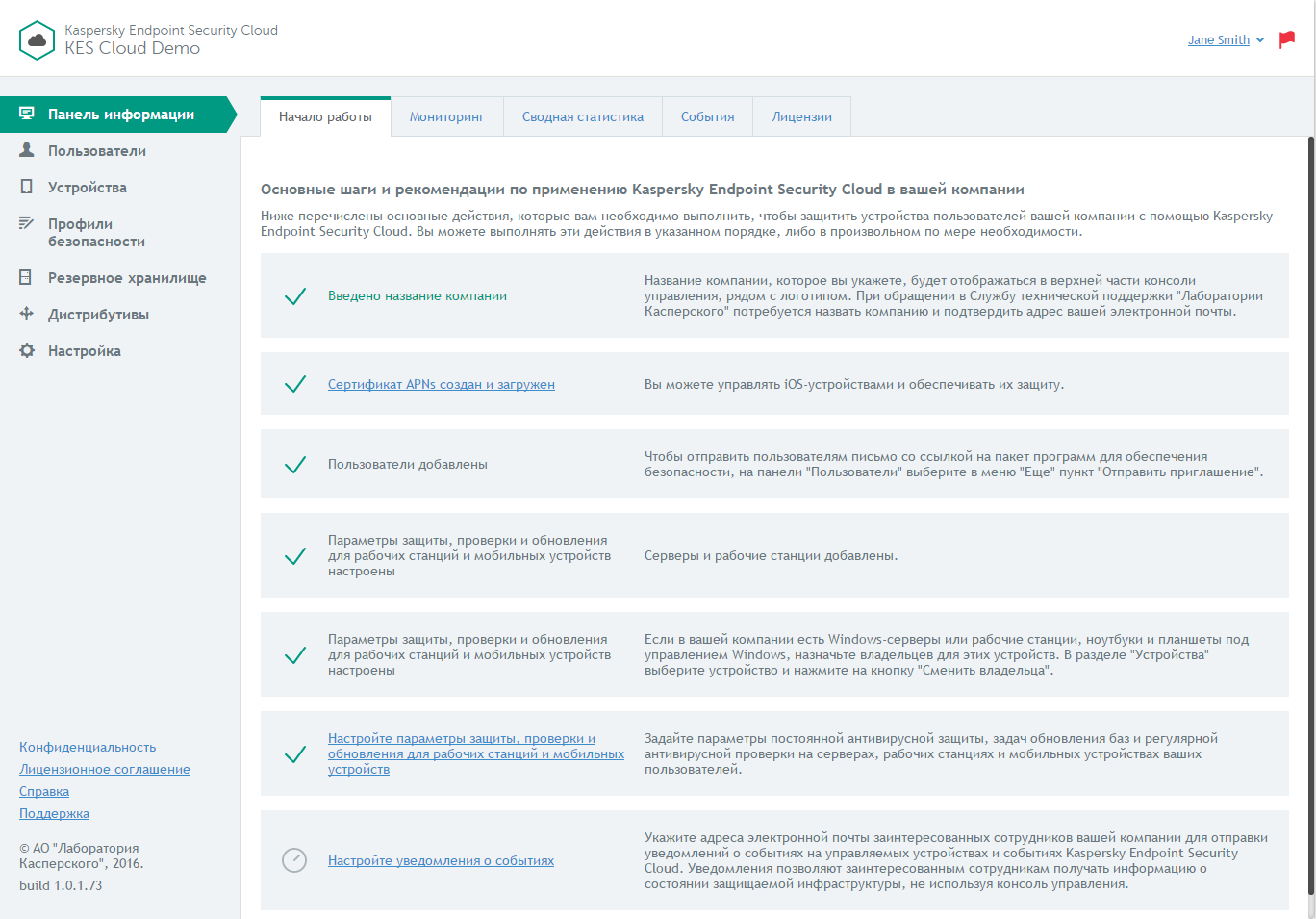Click the Настройте уведомления о событиях link

[x=441, y=860]
